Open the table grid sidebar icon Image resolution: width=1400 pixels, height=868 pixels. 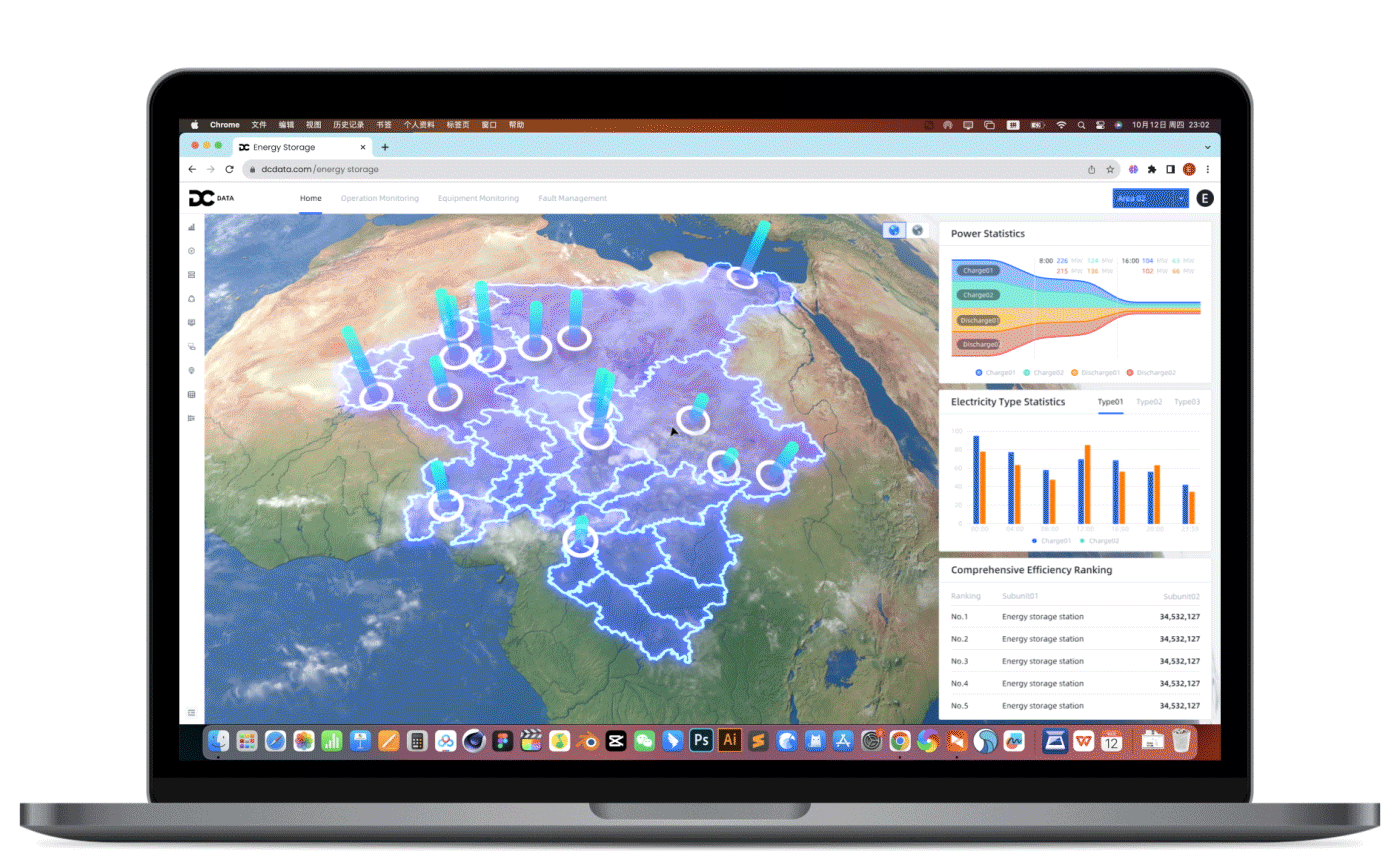[x=191, y=394]
